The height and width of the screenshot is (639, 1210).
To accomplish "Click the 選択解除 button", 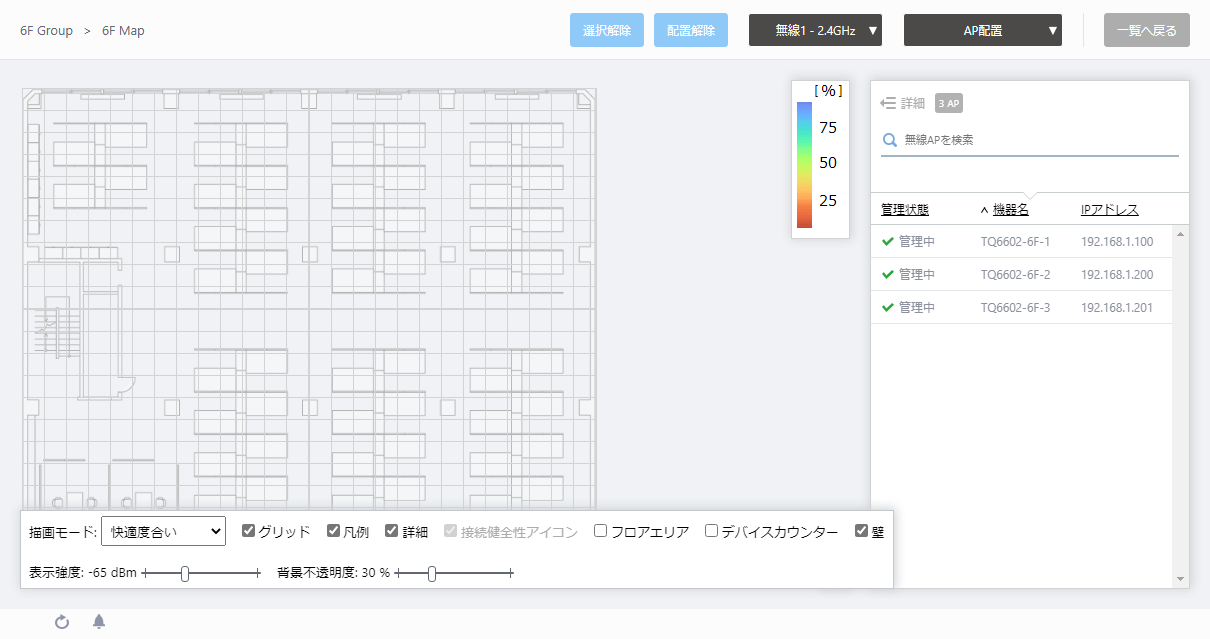I will coord(607,30).
